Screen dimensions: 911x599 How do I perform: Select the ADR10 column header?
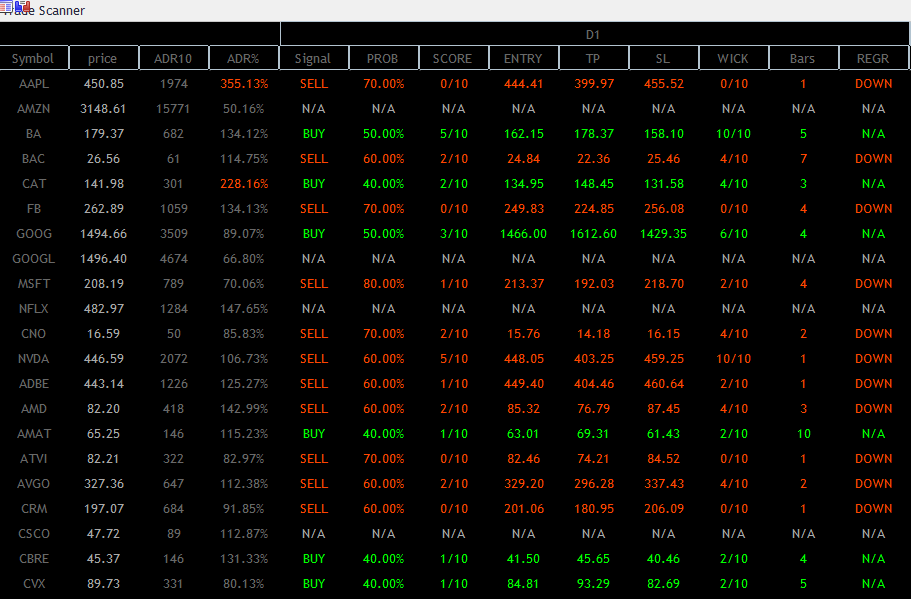[173, 59]
